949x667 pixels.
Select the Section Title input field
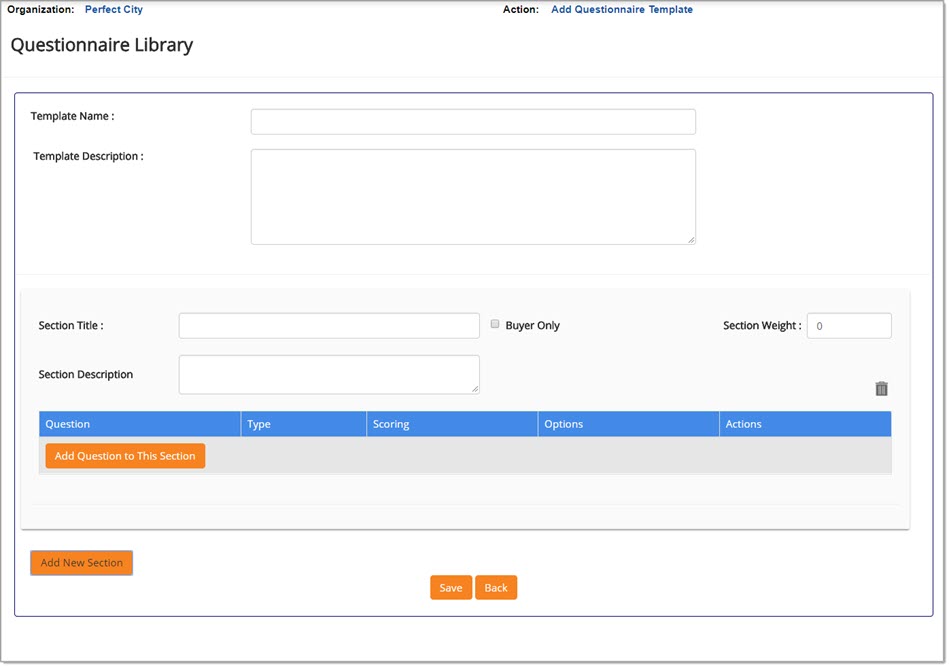pyautogui.click(x=328, y=325)
